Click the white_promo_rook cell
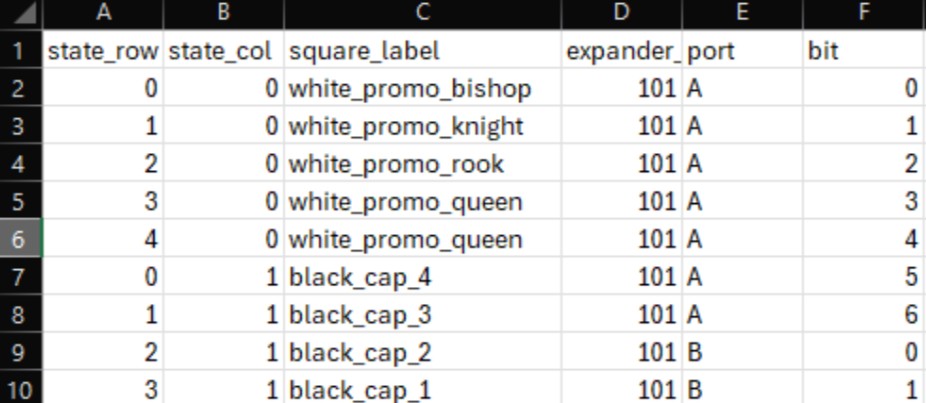 (x=422, y=164)
